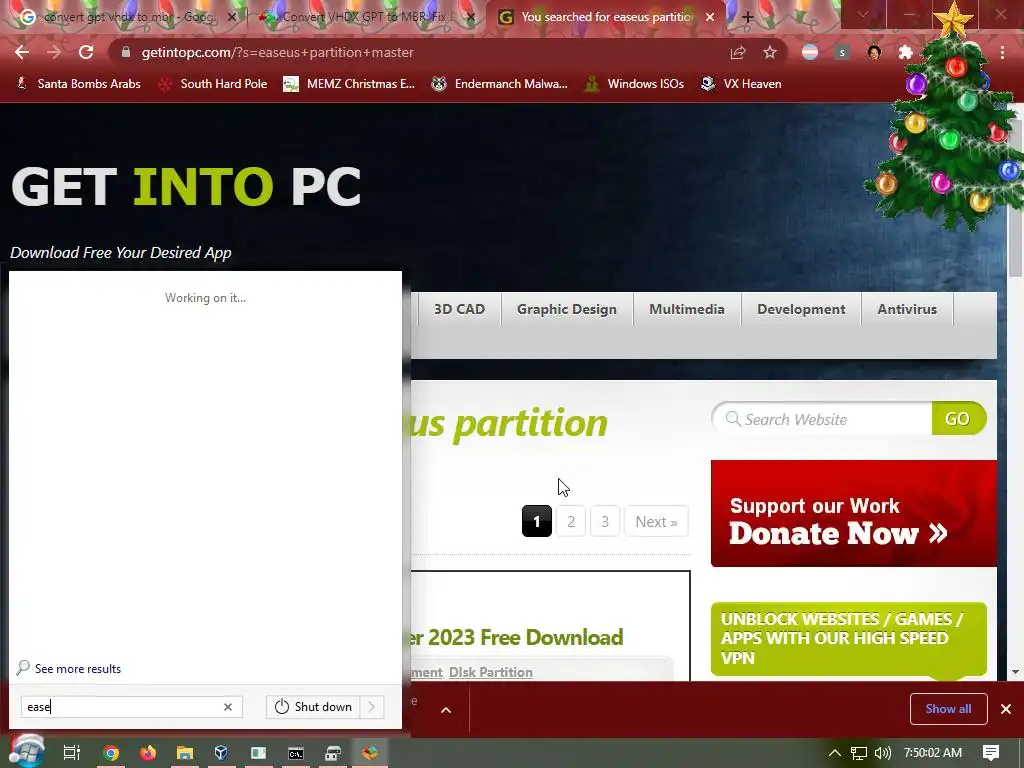Open the '2023 Free Download' post title
This screenshot has width=1024, height=768.
[517, 637]
